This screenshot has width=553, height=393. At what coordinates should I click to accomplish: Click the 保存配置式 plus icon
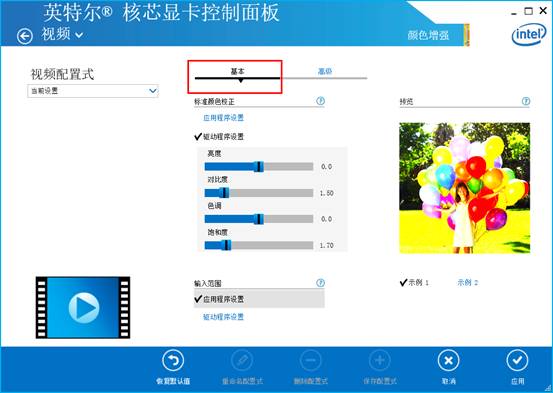[x=380, y=361]
